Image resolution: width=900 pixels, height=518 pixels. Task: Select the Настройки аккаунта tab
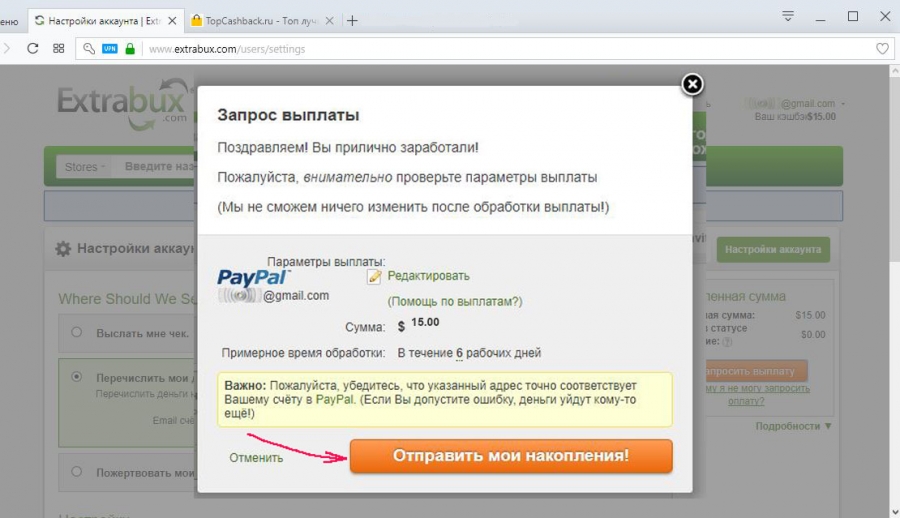106,21
